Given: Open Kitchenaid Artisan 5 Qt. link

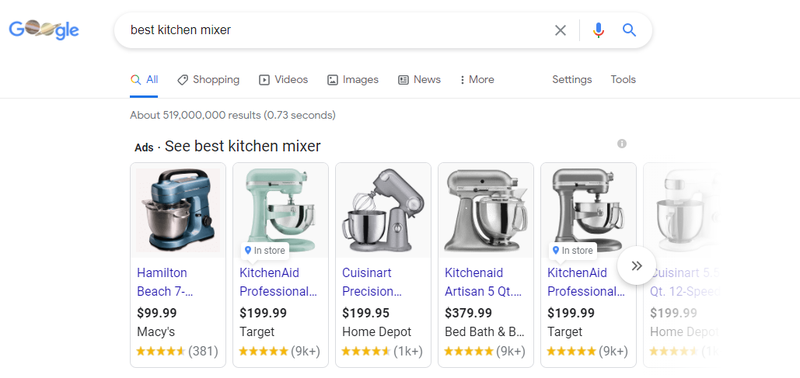Looking at the screenshot, I should (x=483, y=282).
